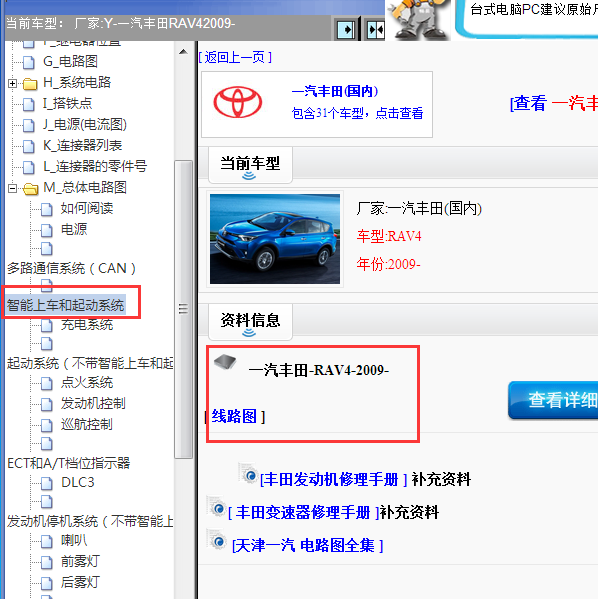598x599 pixels.
Task: Open 天津一汽 电路图全集 link
Action: (308, 545)
